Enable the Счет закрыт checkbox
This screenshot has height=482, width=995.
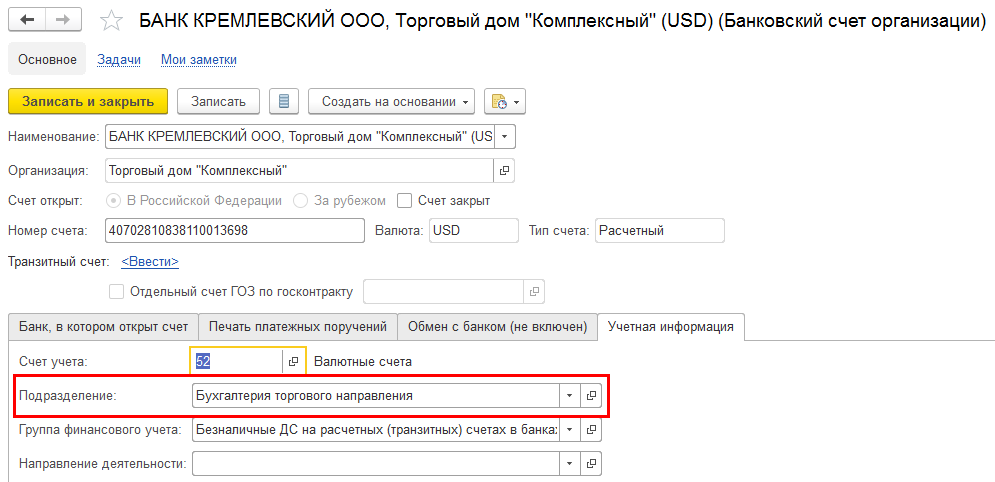405,200
